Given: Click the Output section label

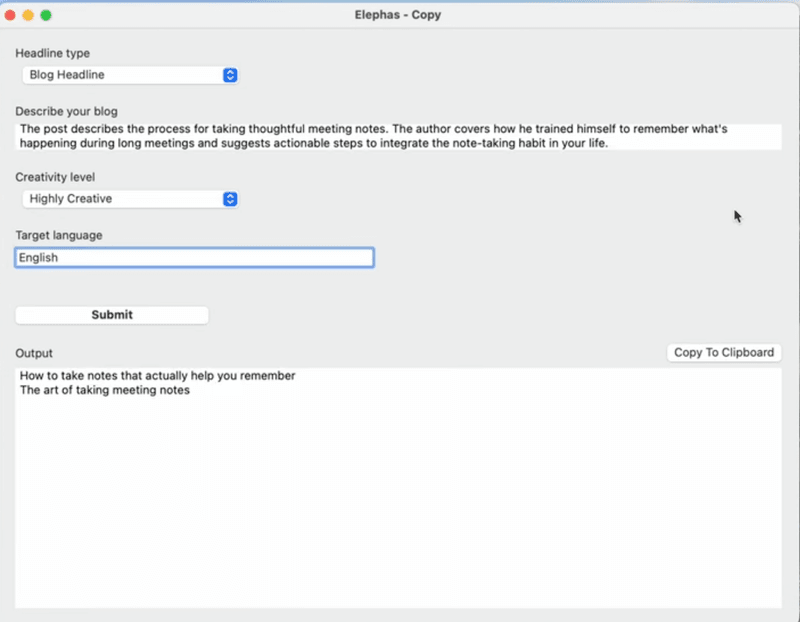Looking at the screenshot, I should [34, 353].
